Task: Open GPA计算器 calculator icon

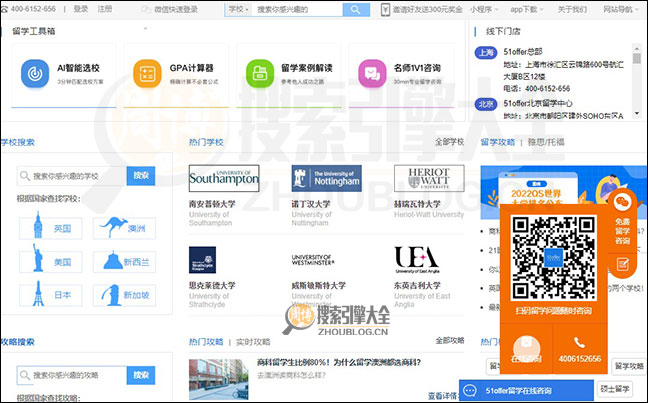Action: point(147,74)
